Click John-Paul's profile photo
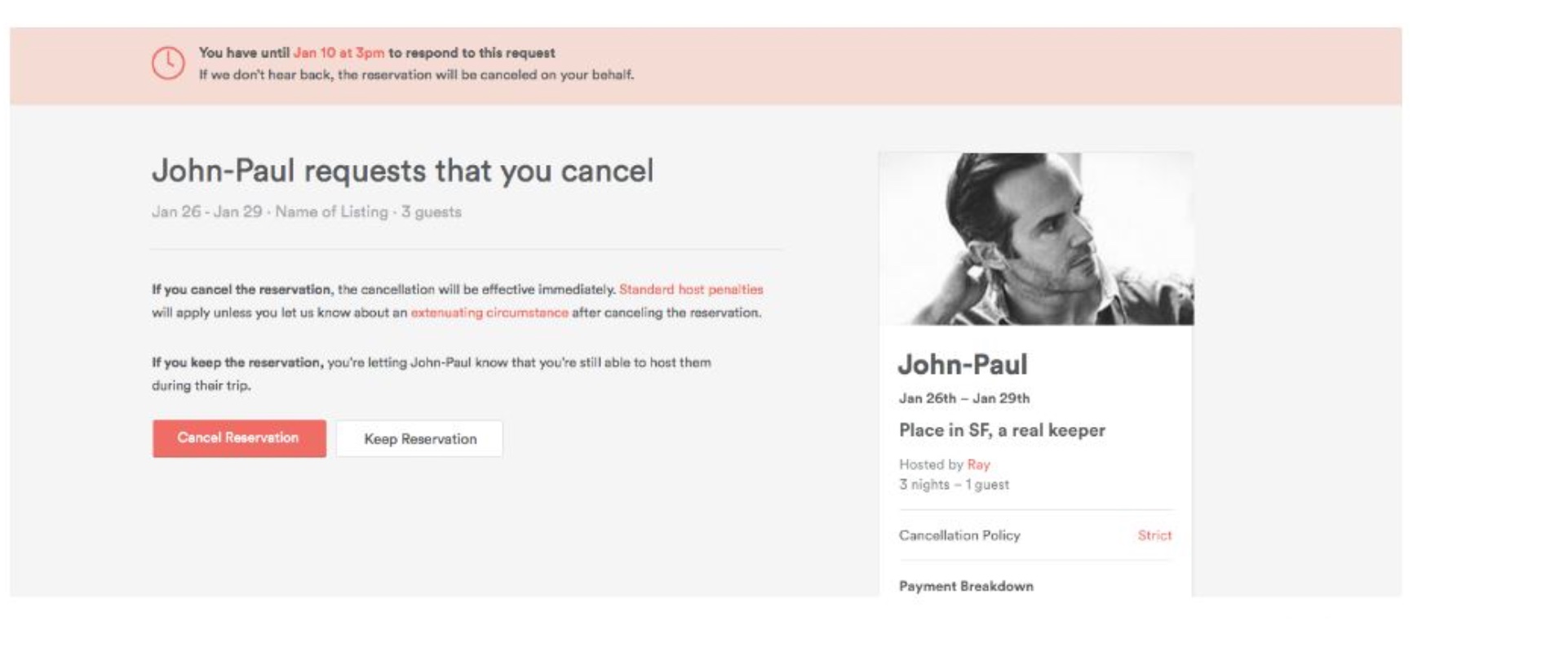Image resolution: width=1568 pixels, height=648 pixels. [1035, 239]
